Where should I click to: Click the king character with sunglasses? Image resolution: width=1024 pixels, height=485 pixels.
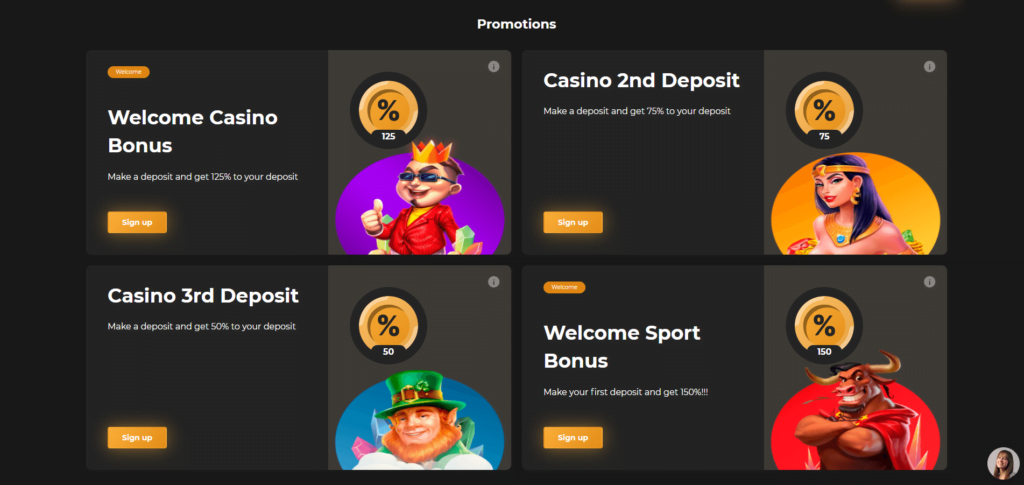[x=420, y=200]
